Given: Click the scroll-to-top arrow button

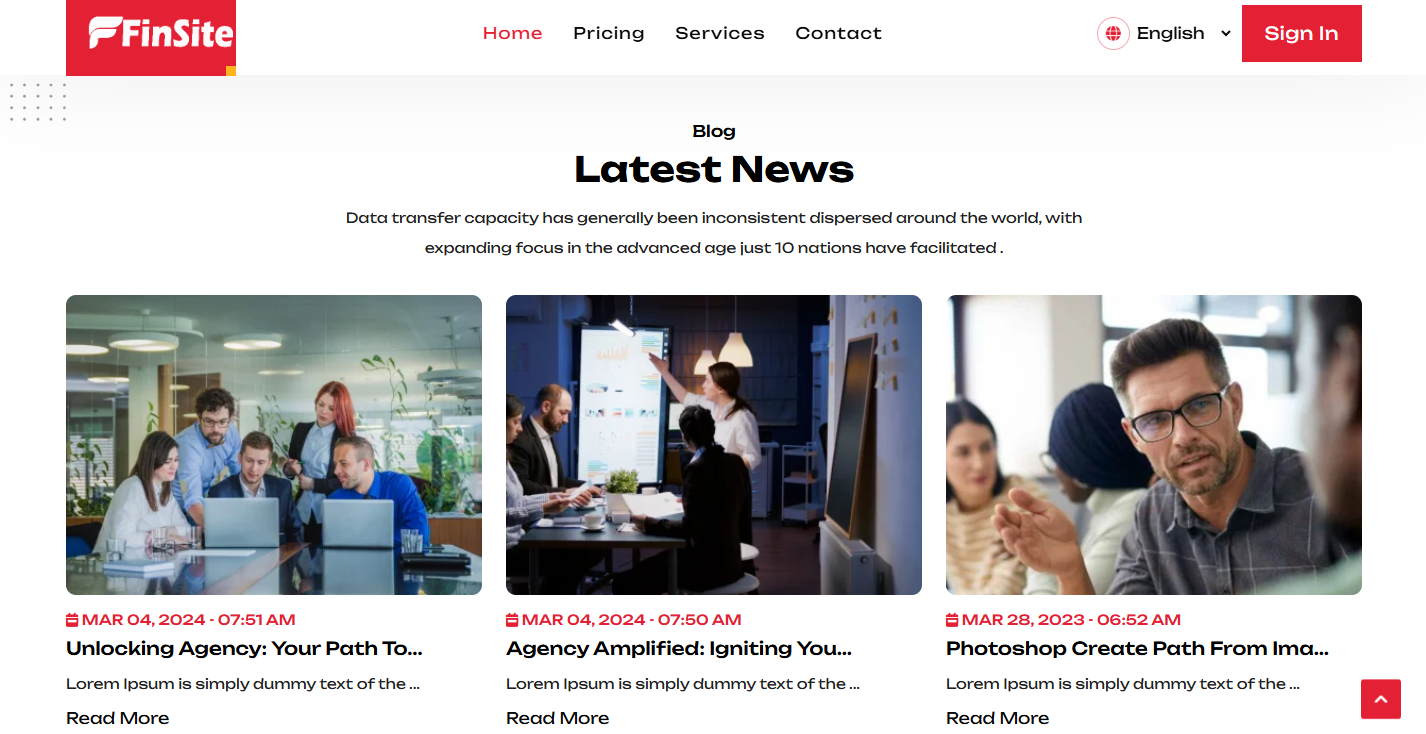Looking at the screenshot, I should [x=1381, y=699].
